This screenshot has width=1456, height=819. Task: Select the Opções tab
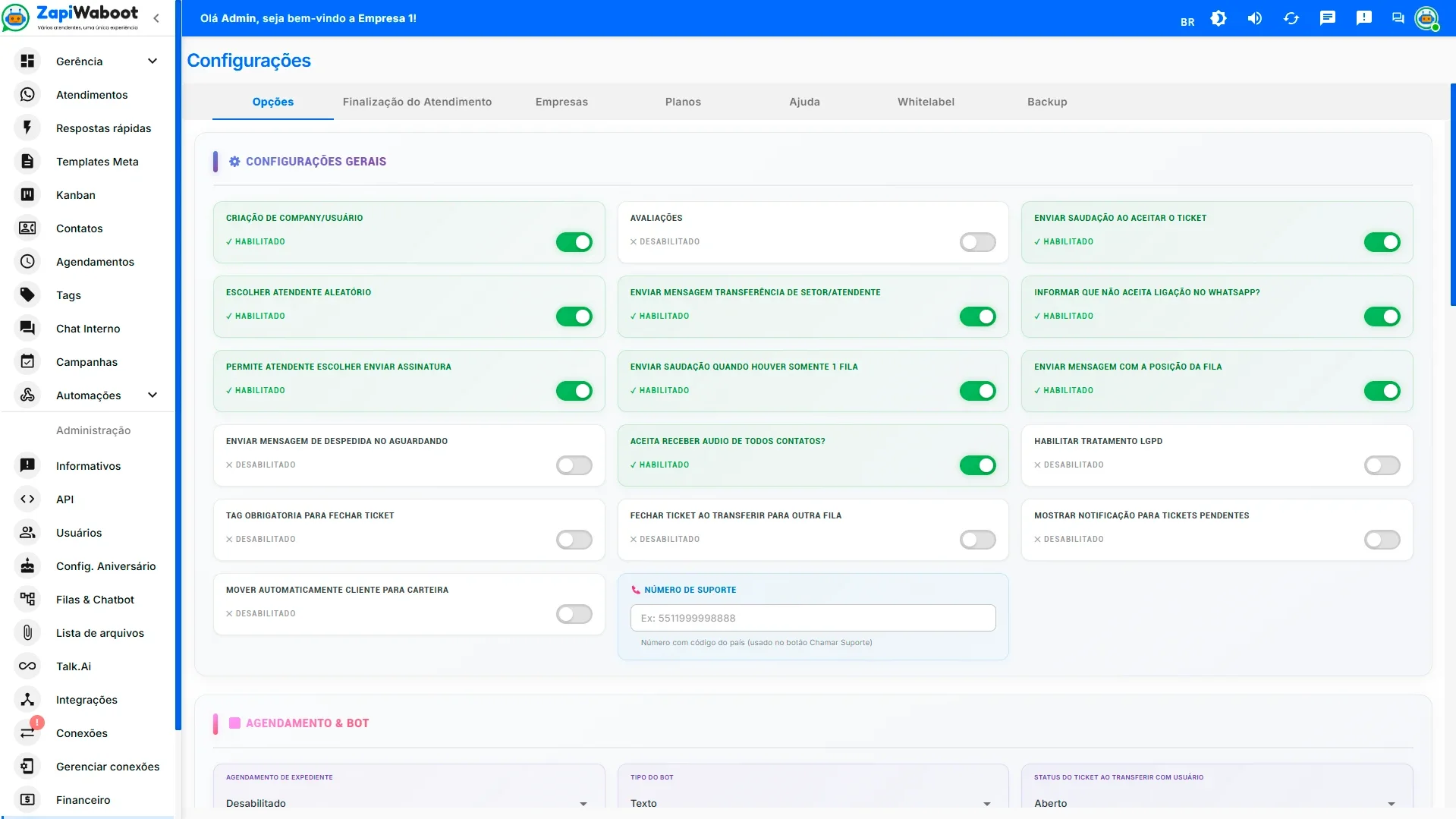coord(273,102)
